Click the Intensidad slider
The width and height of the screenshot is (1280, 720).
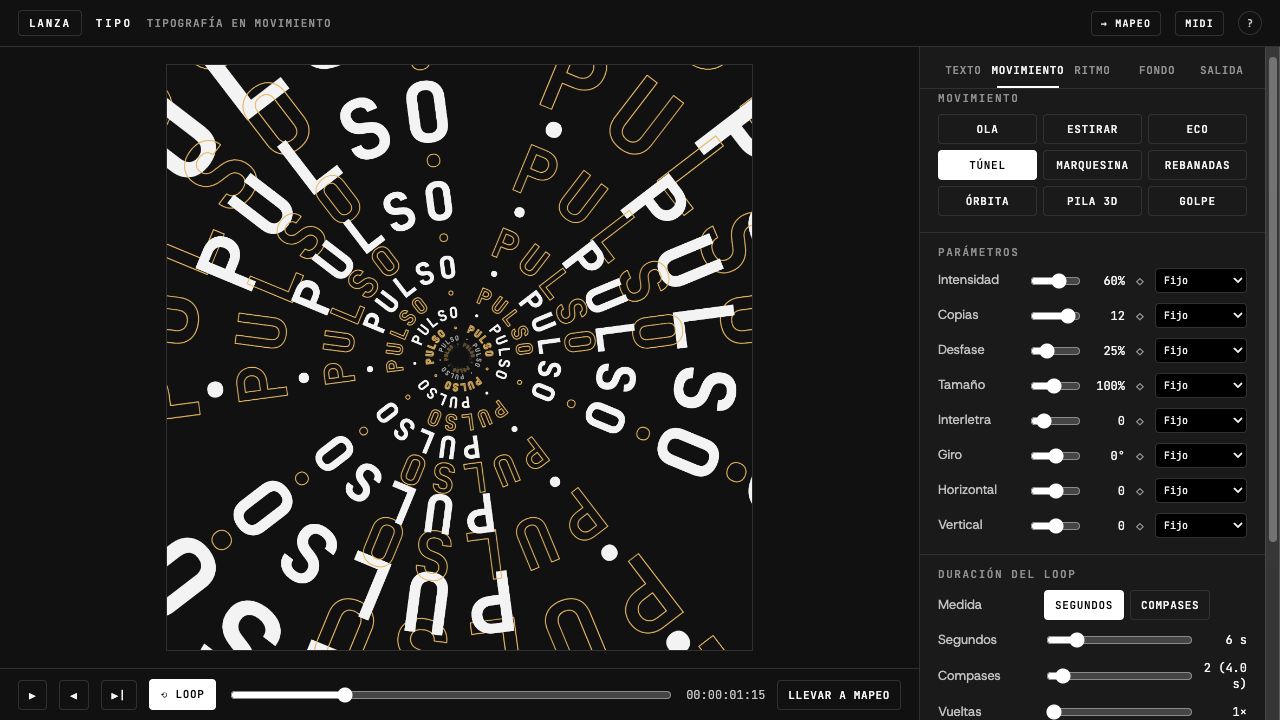click(1056, 282)
